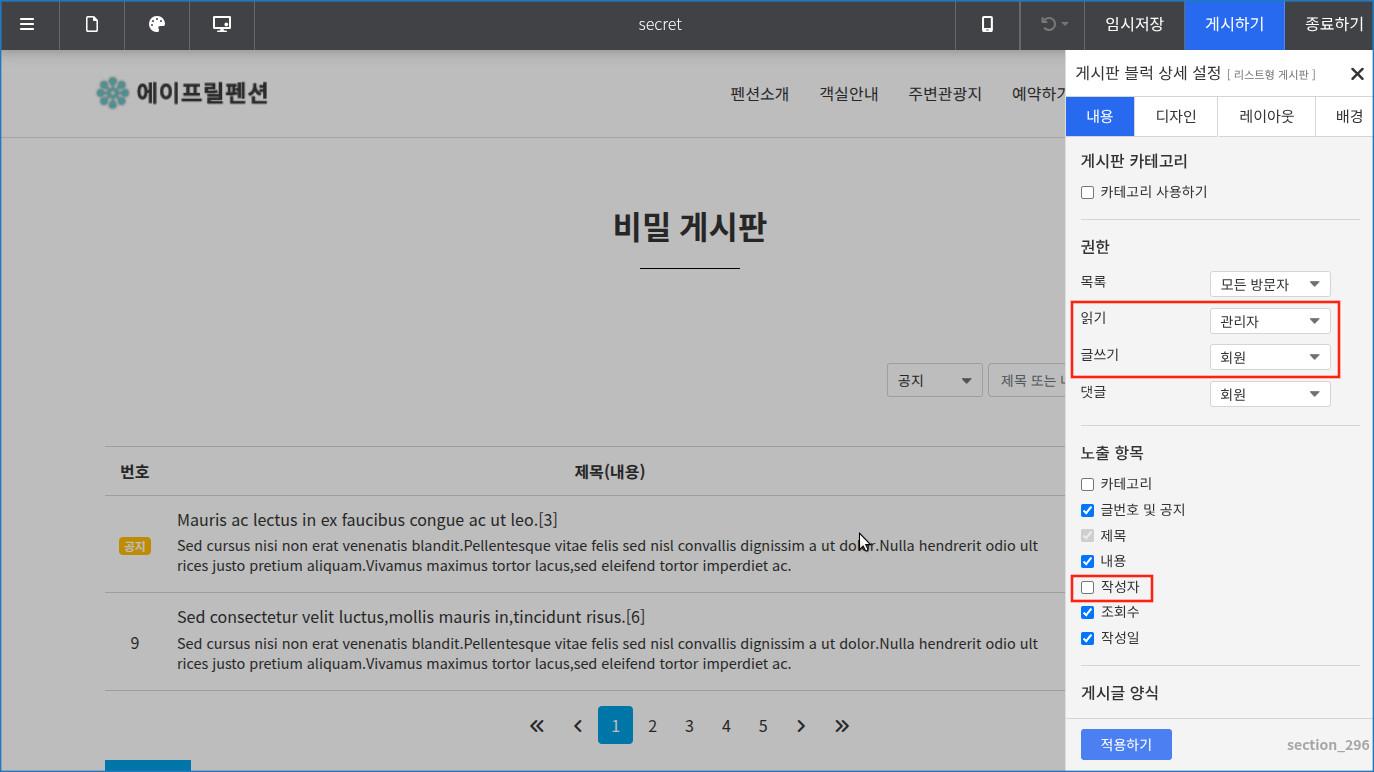Click the page document icon
The image size is (1374, 772).
tap(92, 24)
